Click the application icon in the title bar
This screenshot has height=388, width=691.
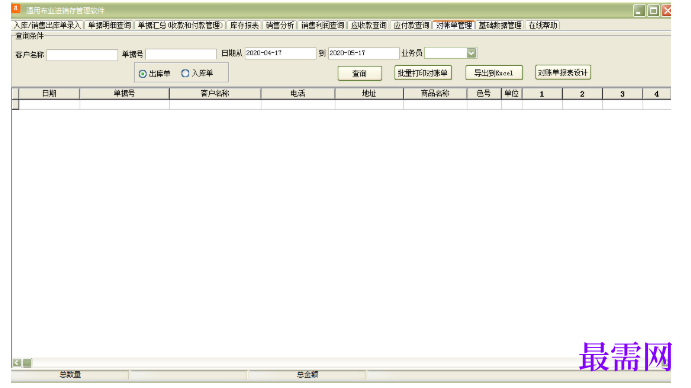click(16, 9)
